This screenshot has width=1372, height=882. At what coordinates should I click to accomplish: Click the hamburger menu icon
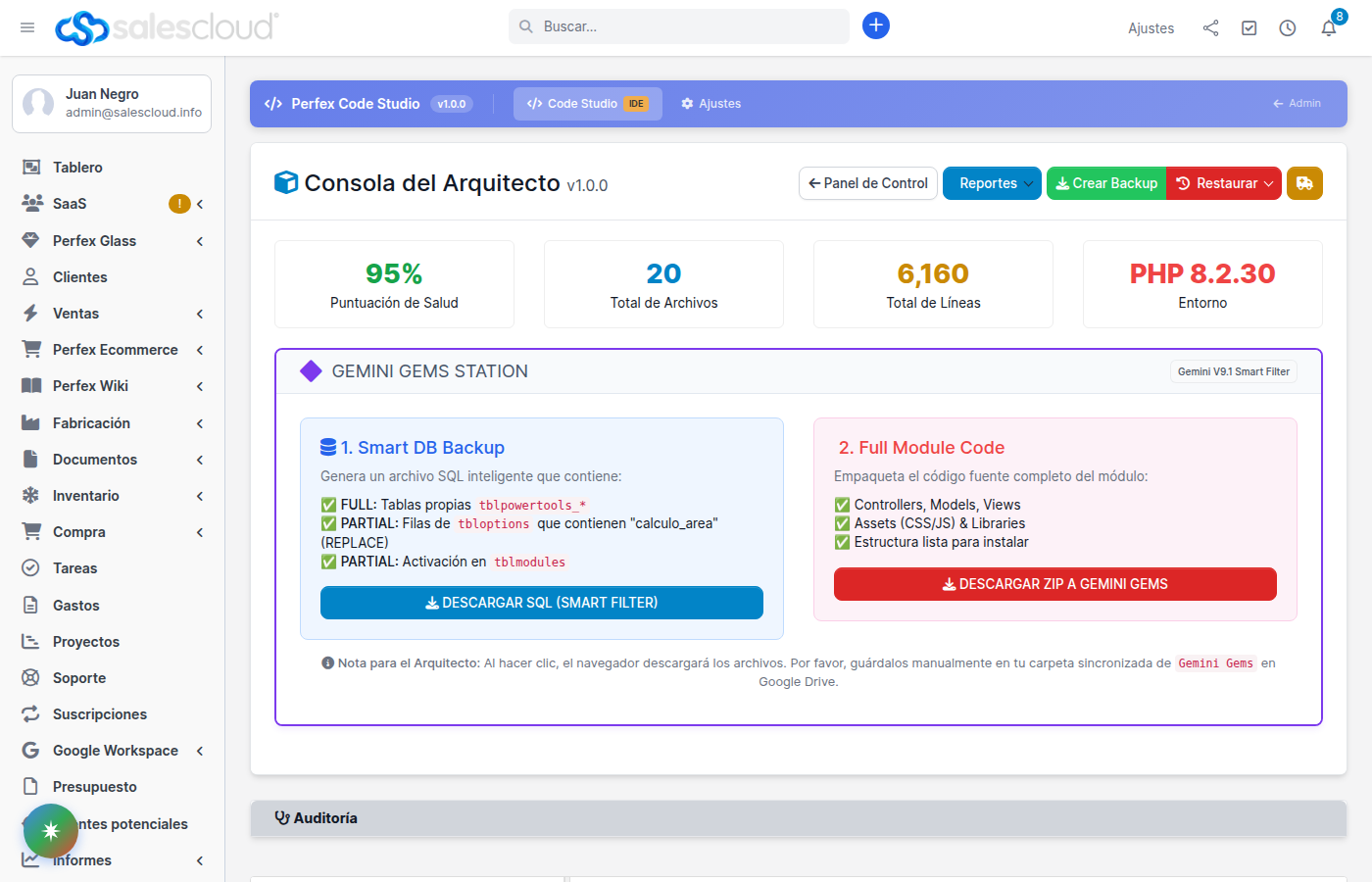(27, 27)
